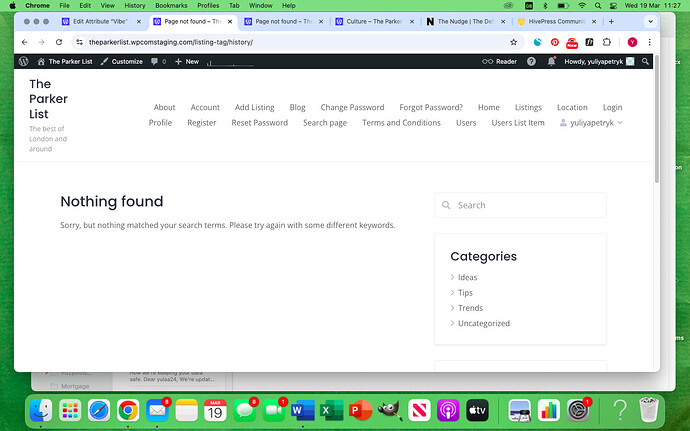
Task: Open the Reader in admin bar
Action: (499, 62)
